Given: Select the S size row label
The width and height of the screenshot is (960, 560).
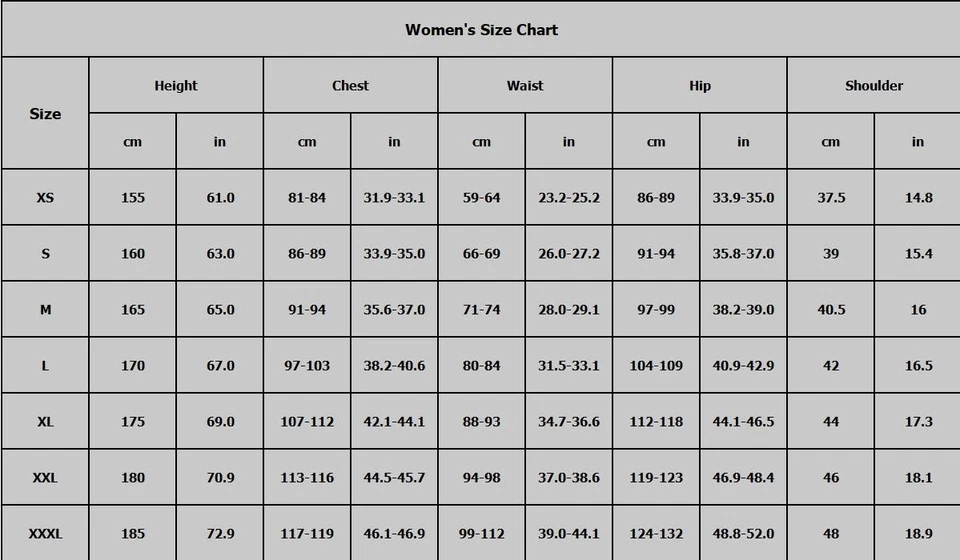Looking at the screenshot, I should [45, 254].
